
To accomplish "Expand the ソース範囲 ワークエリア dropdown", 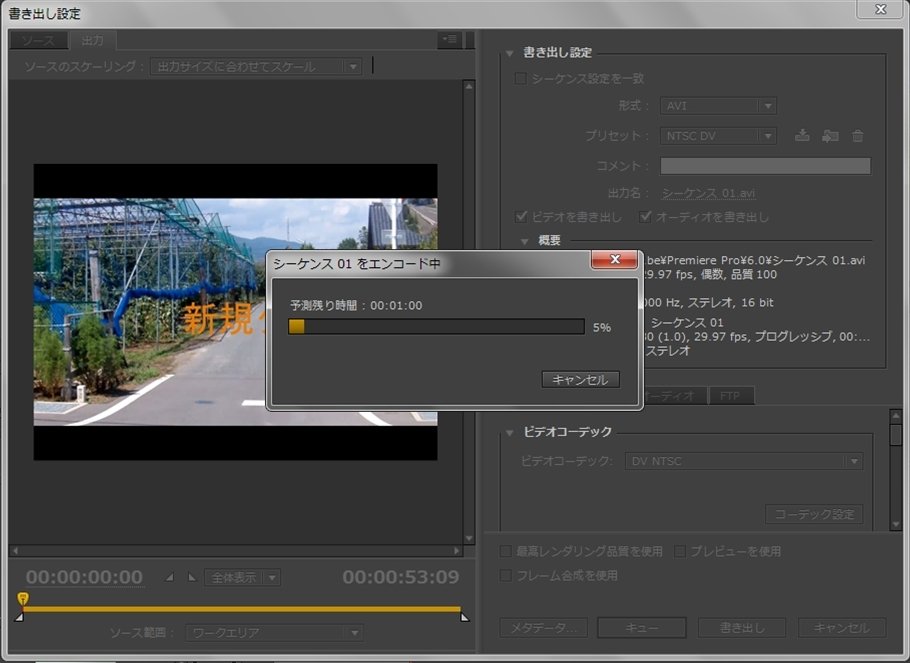I will click(x=275, y=633).
